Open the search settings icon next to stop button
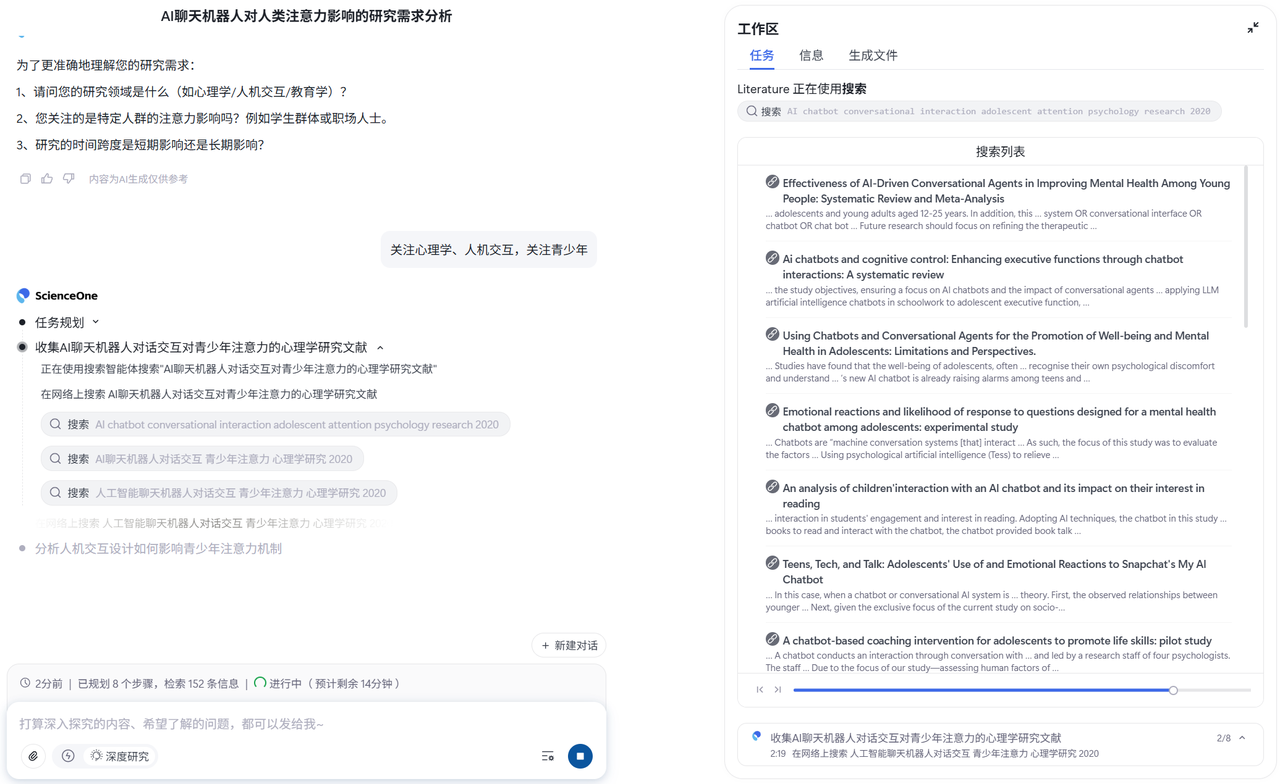 click(x=547, y=756)
